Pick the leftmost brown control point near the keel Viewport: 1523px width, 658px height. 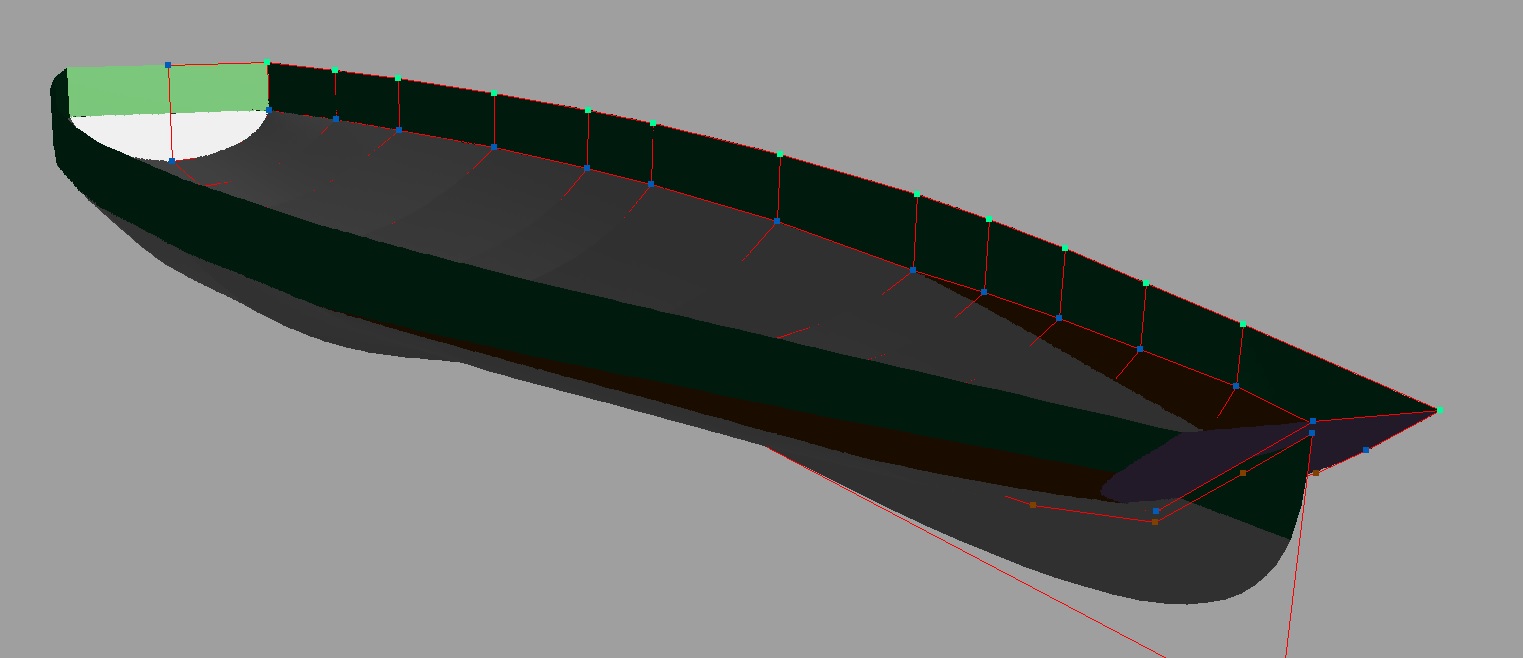1033,505
